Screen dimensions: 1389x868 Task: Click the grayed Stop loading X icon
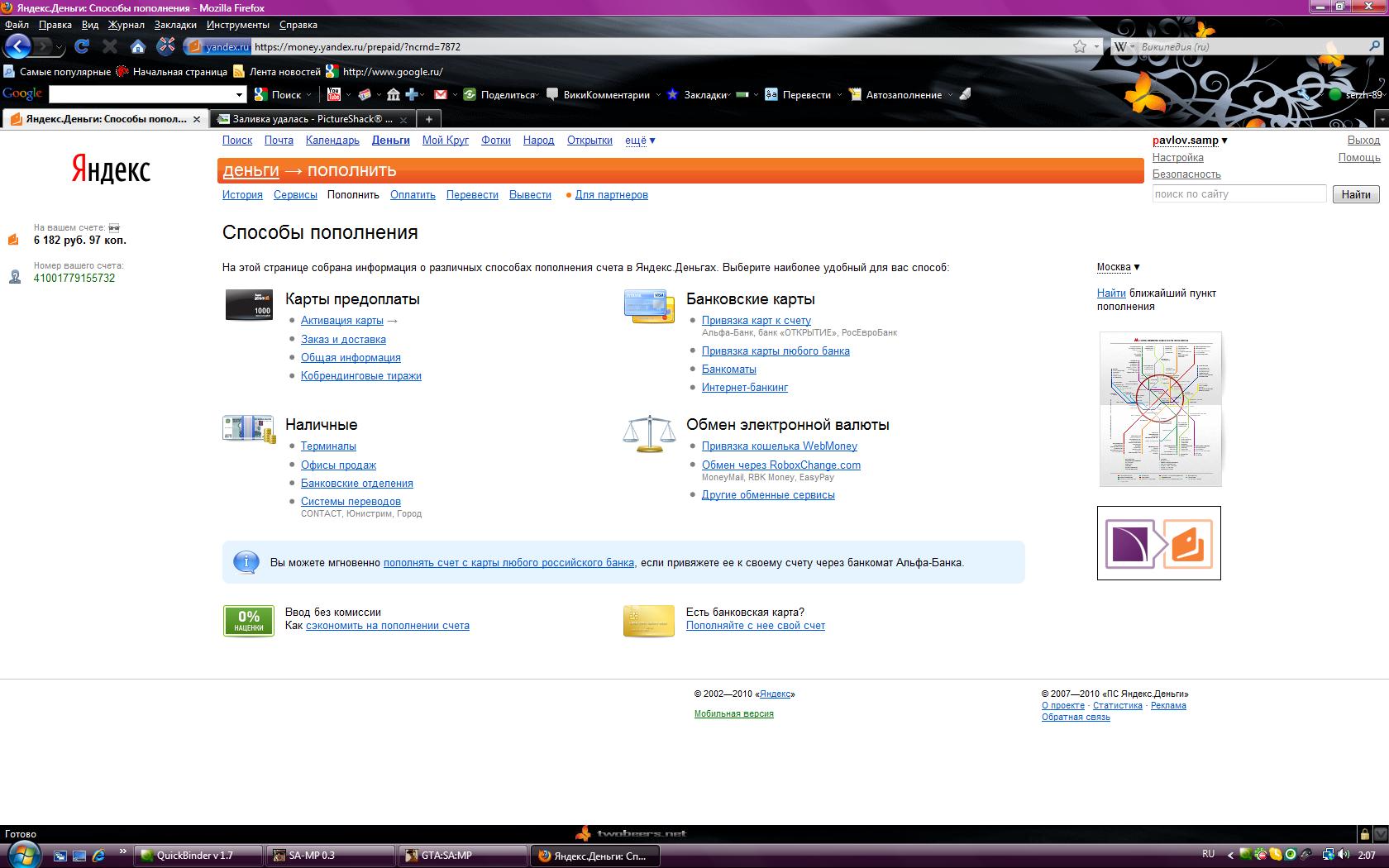109,46
